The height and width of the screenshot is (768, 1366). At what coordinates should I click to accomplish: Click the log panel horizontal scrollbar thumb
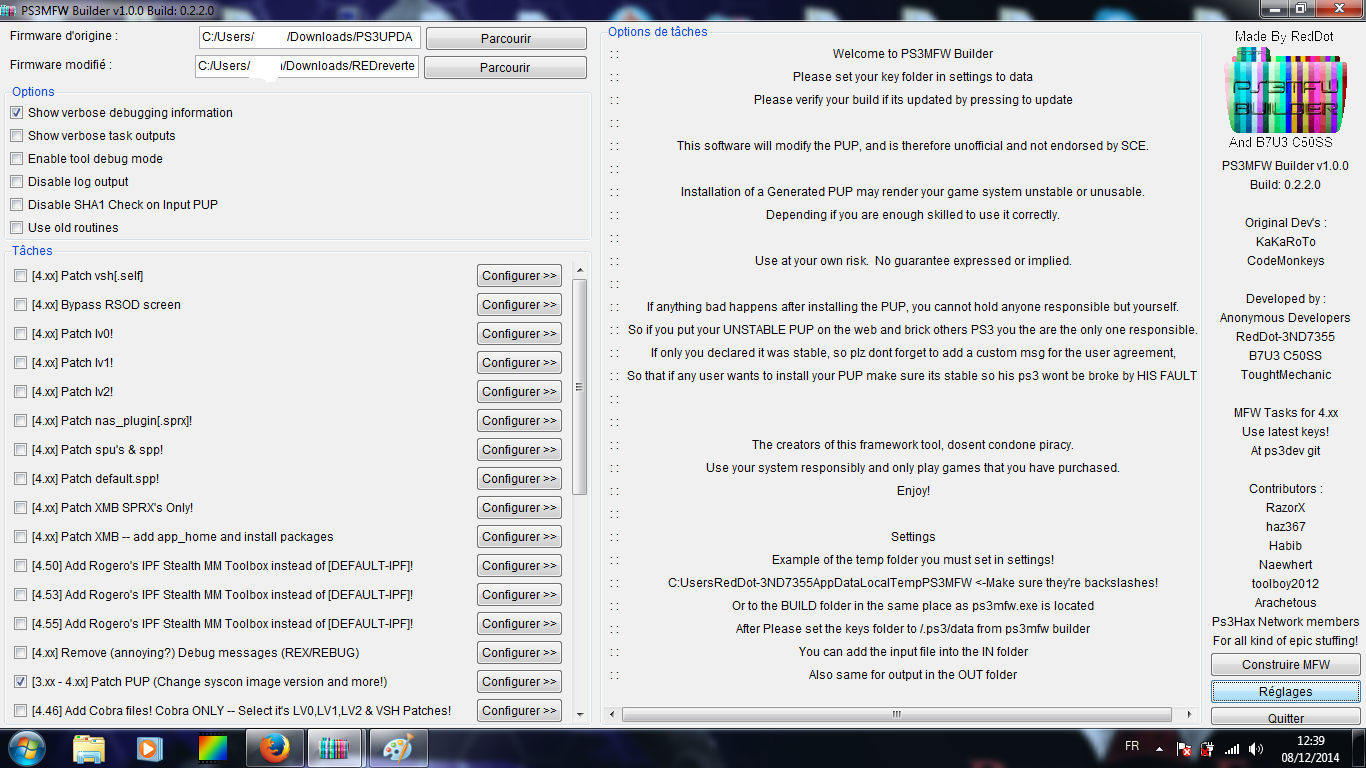(897, 715)
